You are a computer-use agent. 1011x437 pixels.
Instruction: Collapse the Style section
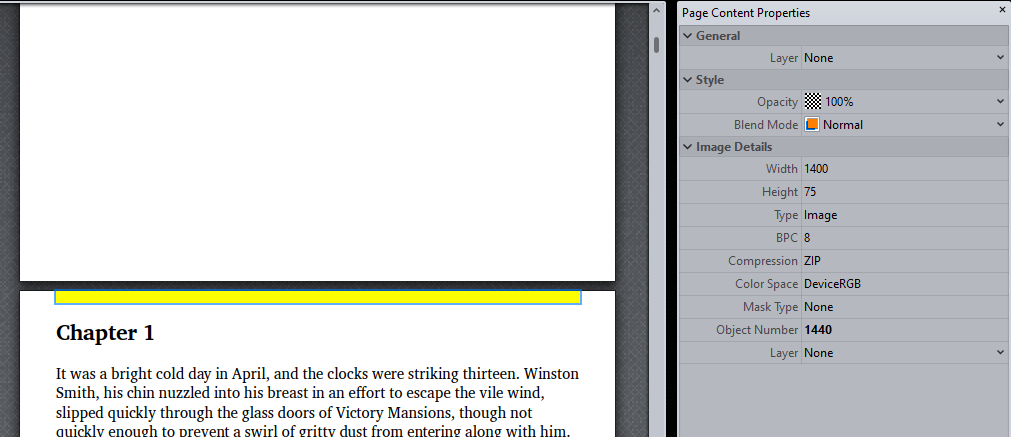pos(688,80)
